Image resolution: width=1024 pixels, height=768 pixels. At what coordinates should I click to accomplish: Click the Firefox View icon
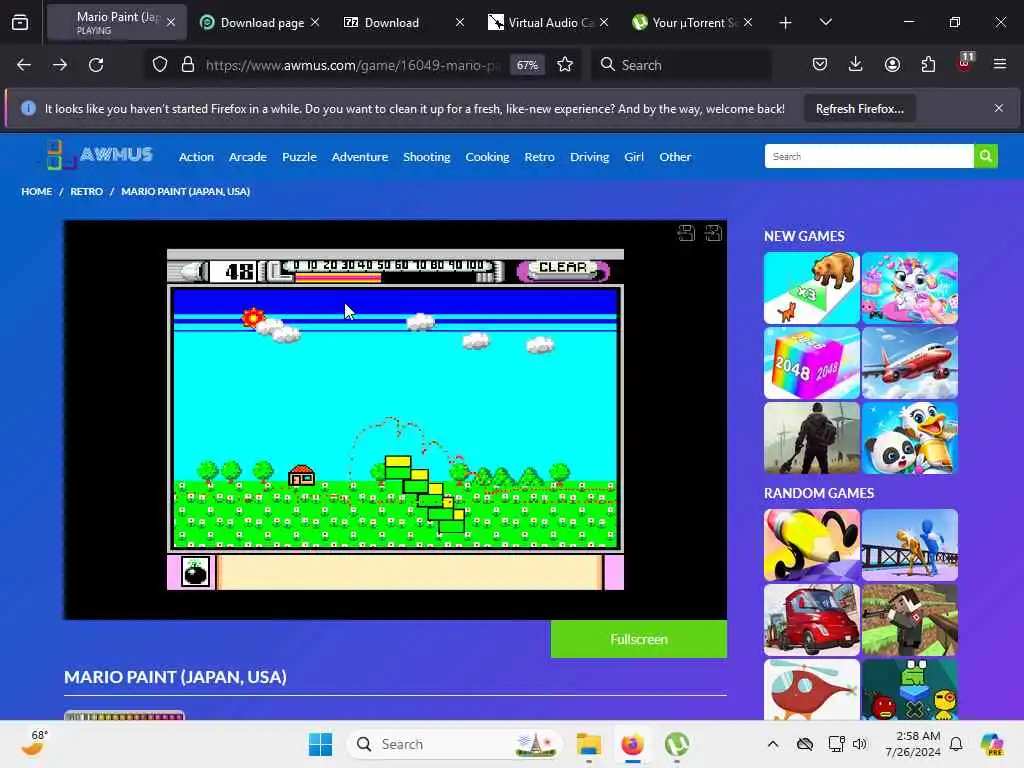(x=20, y=23)
